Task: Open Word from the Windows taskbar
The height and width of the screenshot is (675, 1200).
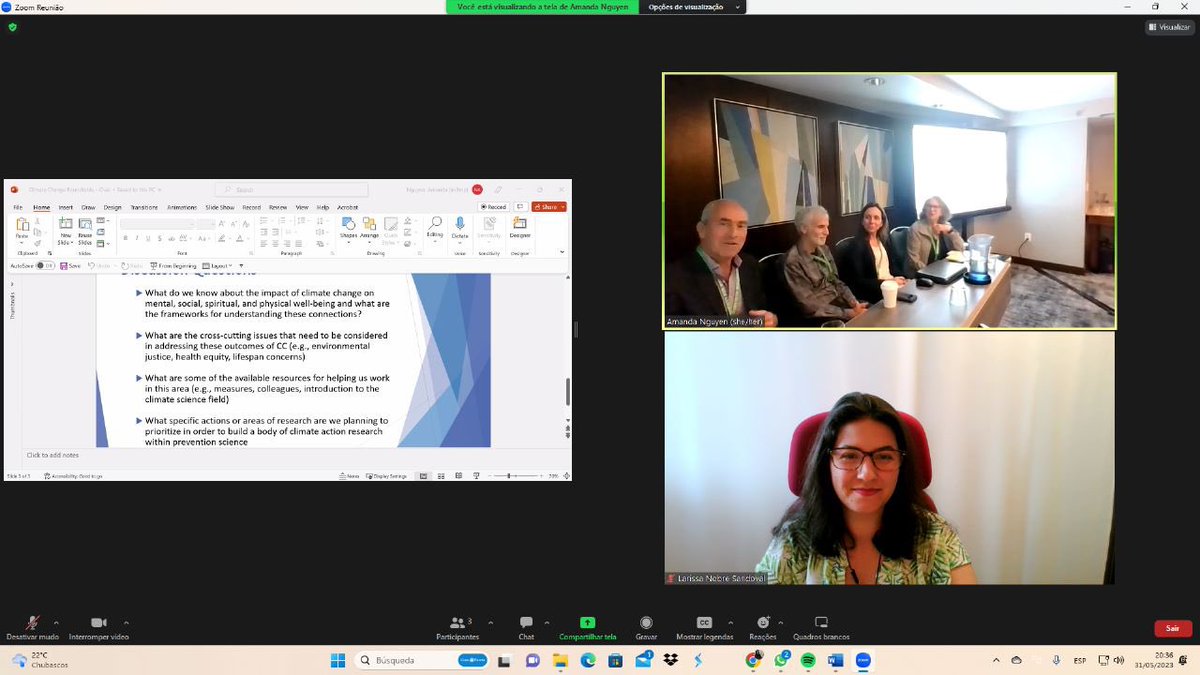Action: tap(835, 660)
